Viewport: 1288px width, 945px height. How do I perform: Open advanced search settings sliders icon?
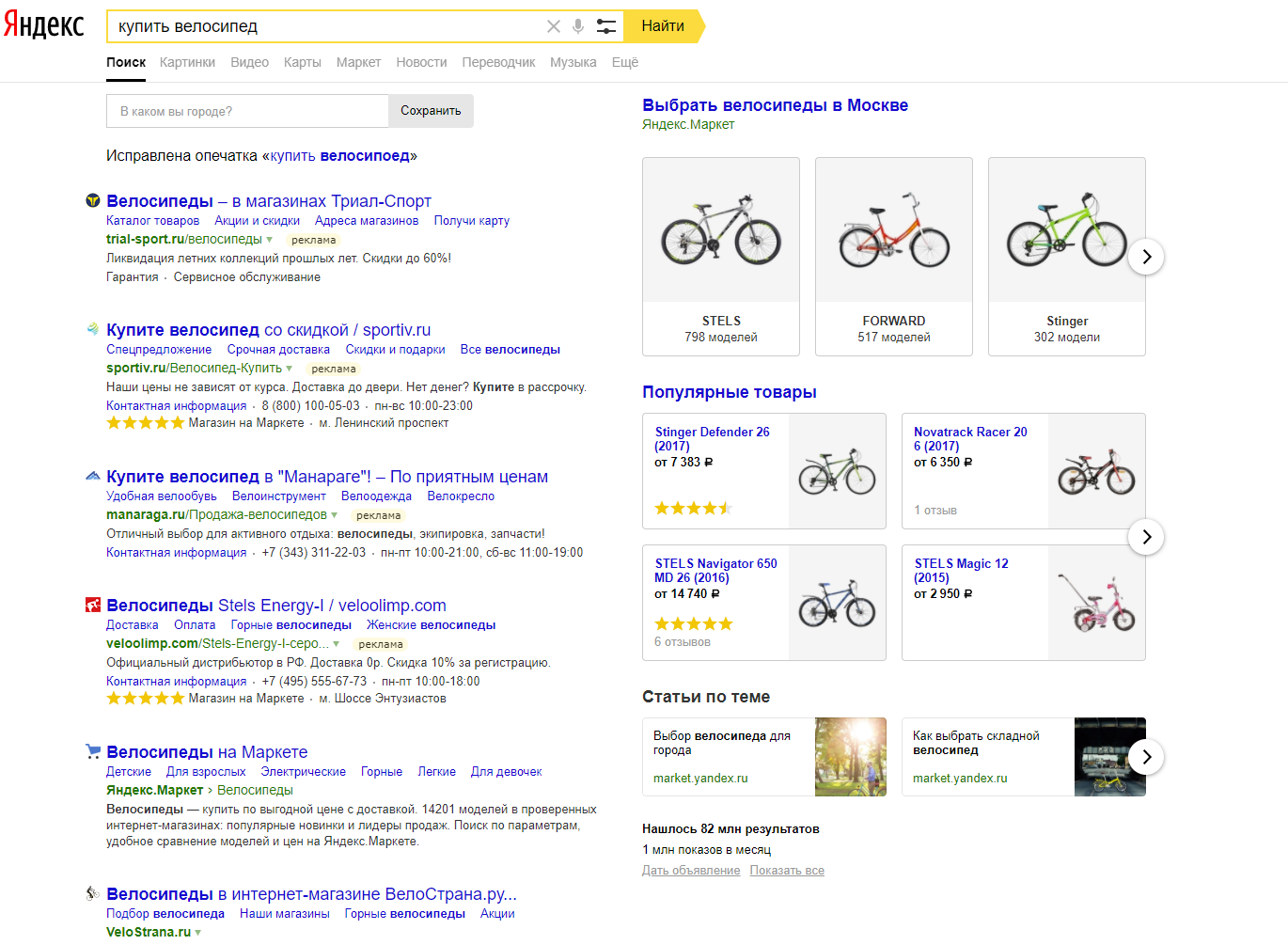coord(606,26)
